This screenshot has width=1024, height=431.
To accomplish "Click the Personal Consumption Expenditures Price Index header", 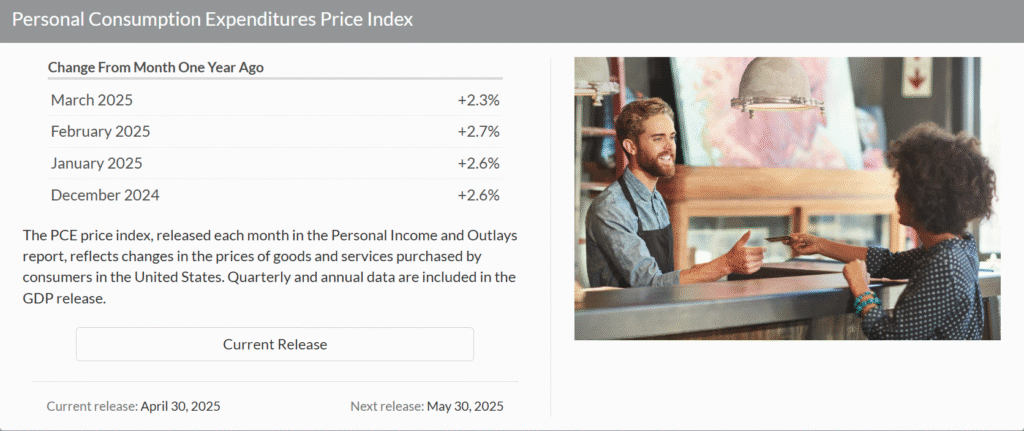I will 212,20.
